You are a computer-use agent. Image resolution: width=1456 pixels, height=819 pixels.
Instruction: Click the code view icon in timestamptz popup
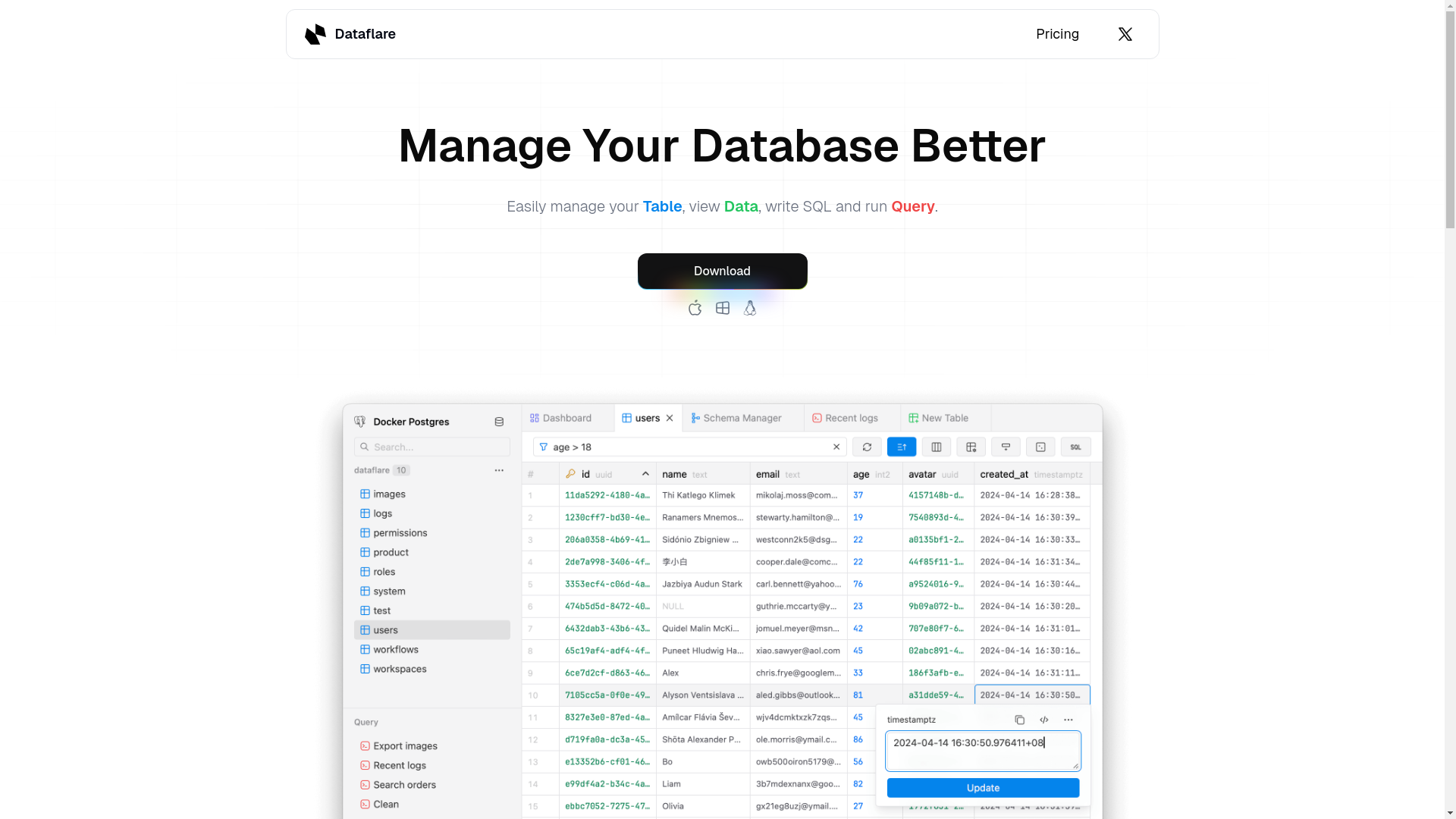click(x=1044, y=720)
